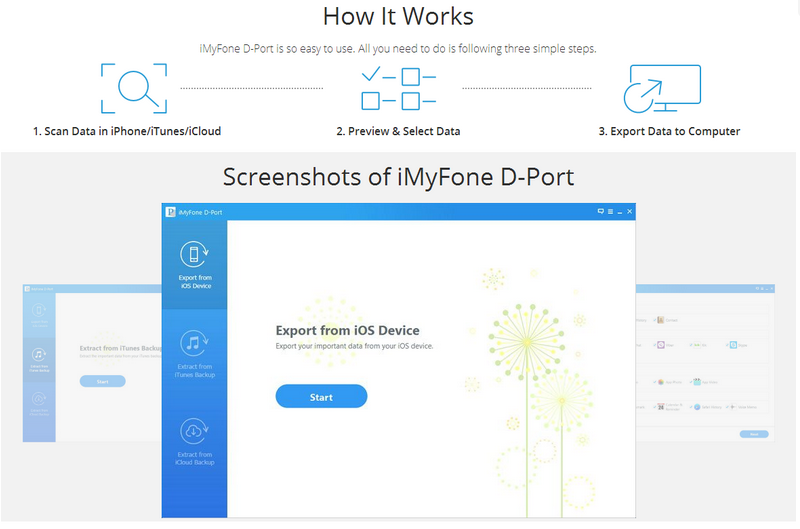Toggle the Skype checkbox in right screenshot
This screenshot has height=529, width=800.
click(x=727, y=345)
